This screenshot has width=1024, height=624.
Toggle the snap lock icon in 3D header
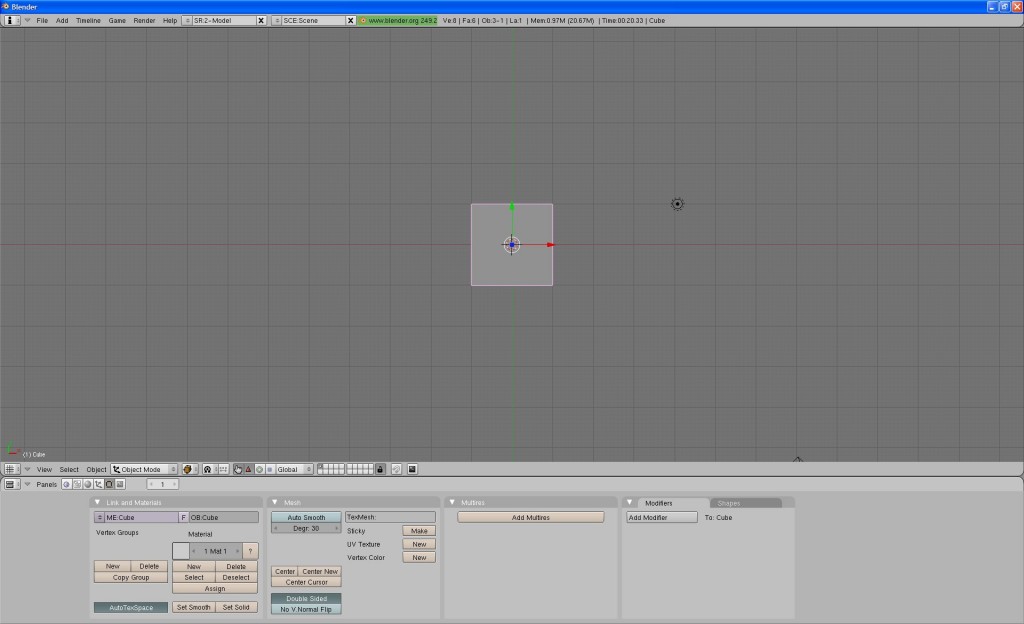pos(379,469)
